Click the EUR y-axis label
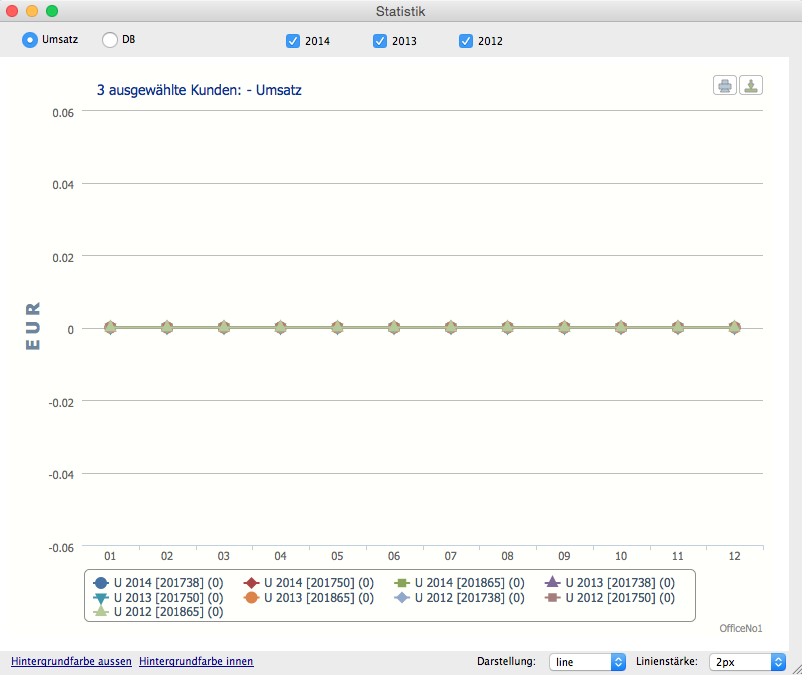 (33, 326)
